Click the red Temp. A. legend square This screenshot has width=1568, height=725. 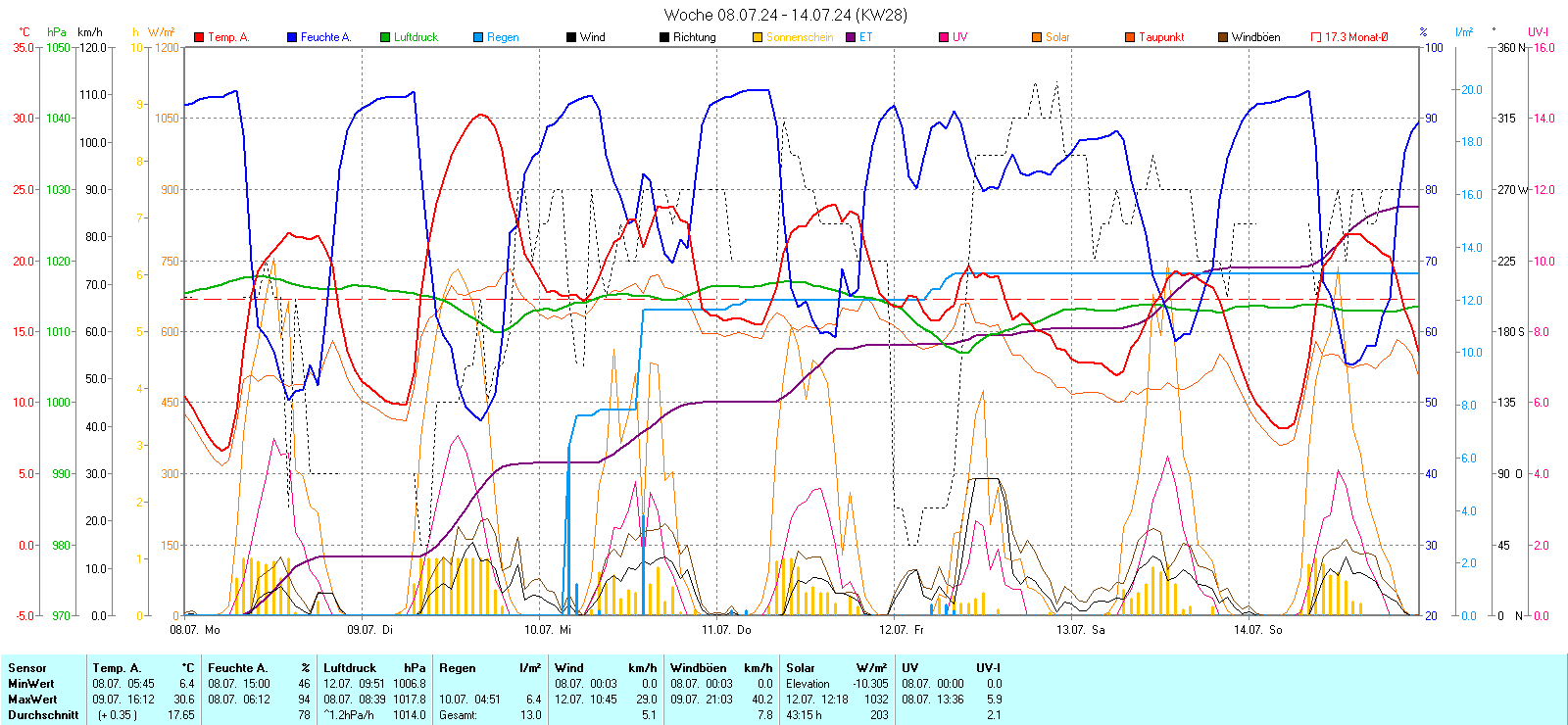(199, 37)
